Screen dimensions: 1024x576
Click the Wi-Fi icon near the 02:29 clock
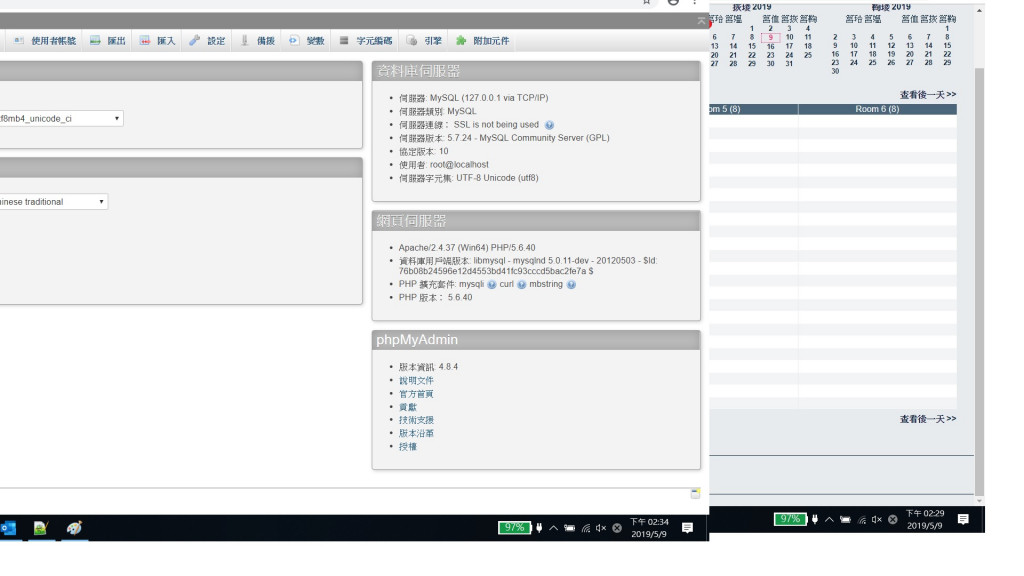tap(861, 520)
